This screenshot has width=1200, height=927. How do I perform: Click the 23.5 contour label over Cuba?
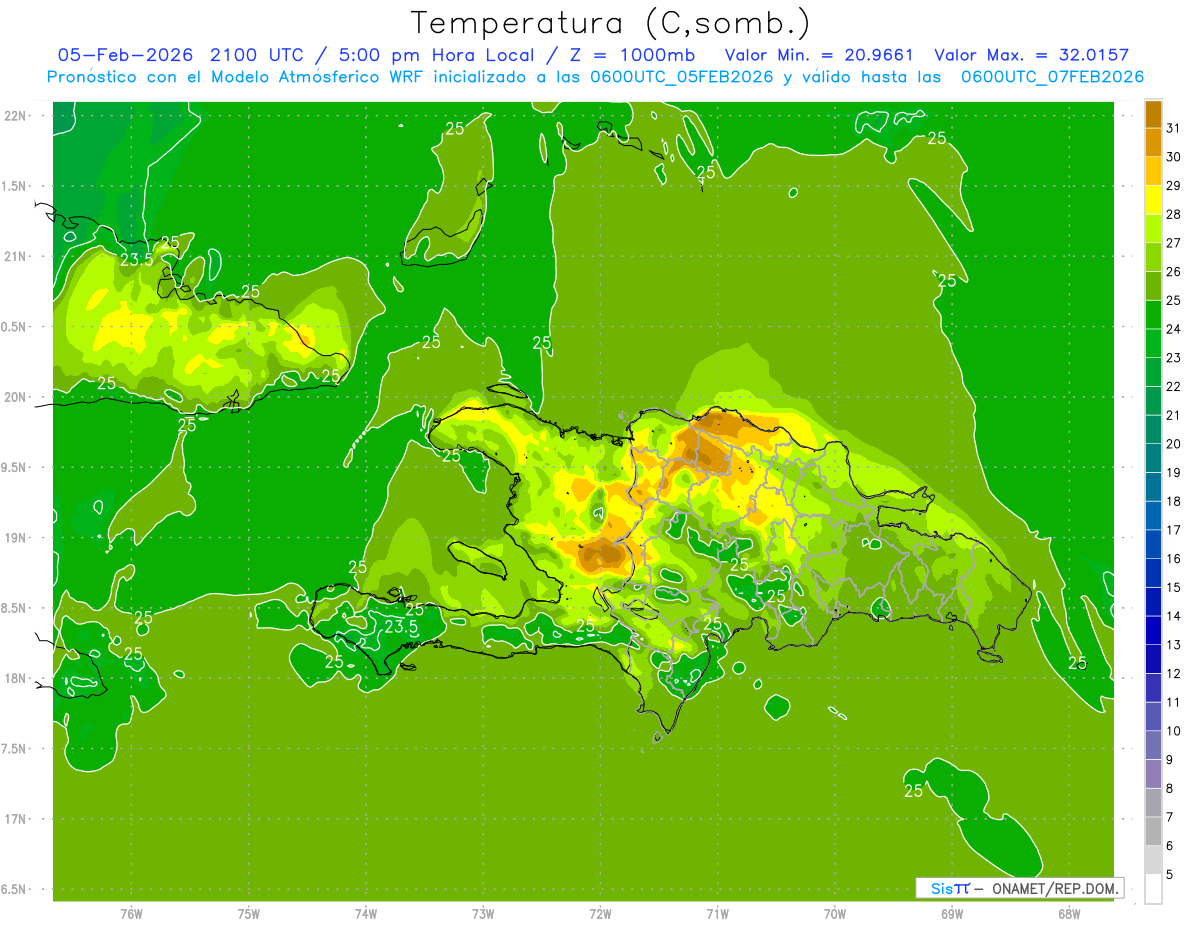coord(136,259)
